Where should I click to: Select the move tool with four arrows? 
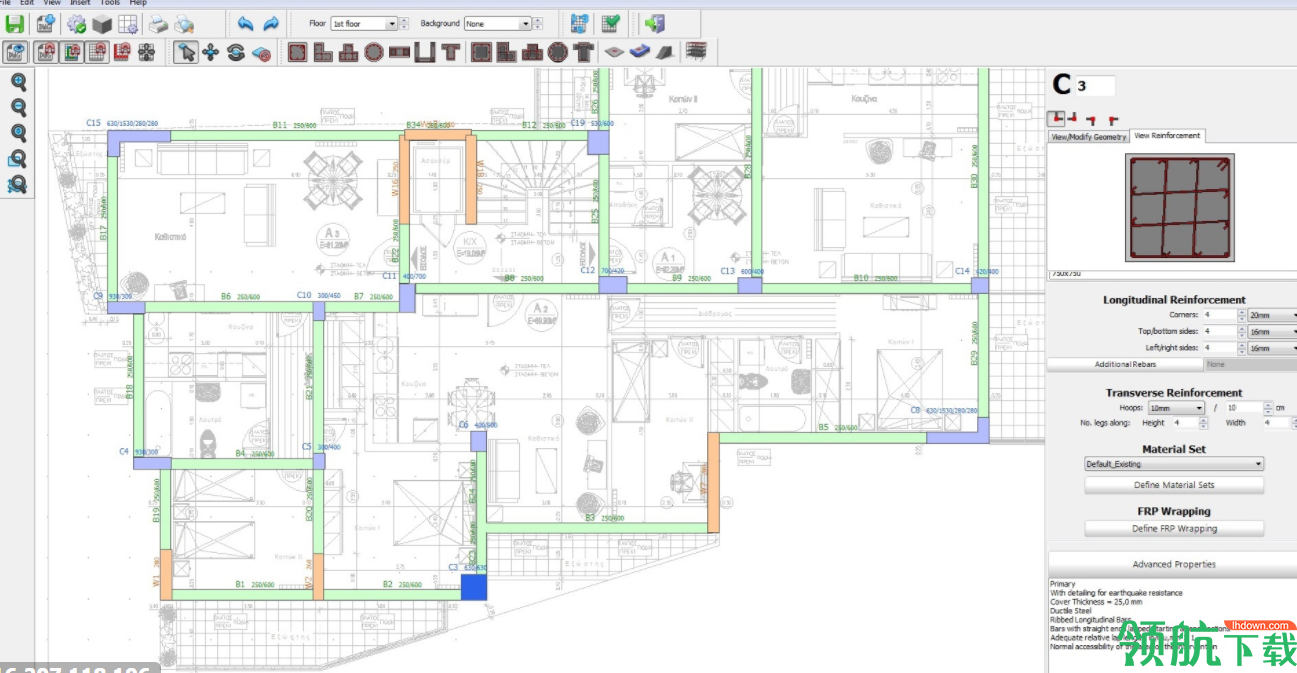click(x=210, y=52)
